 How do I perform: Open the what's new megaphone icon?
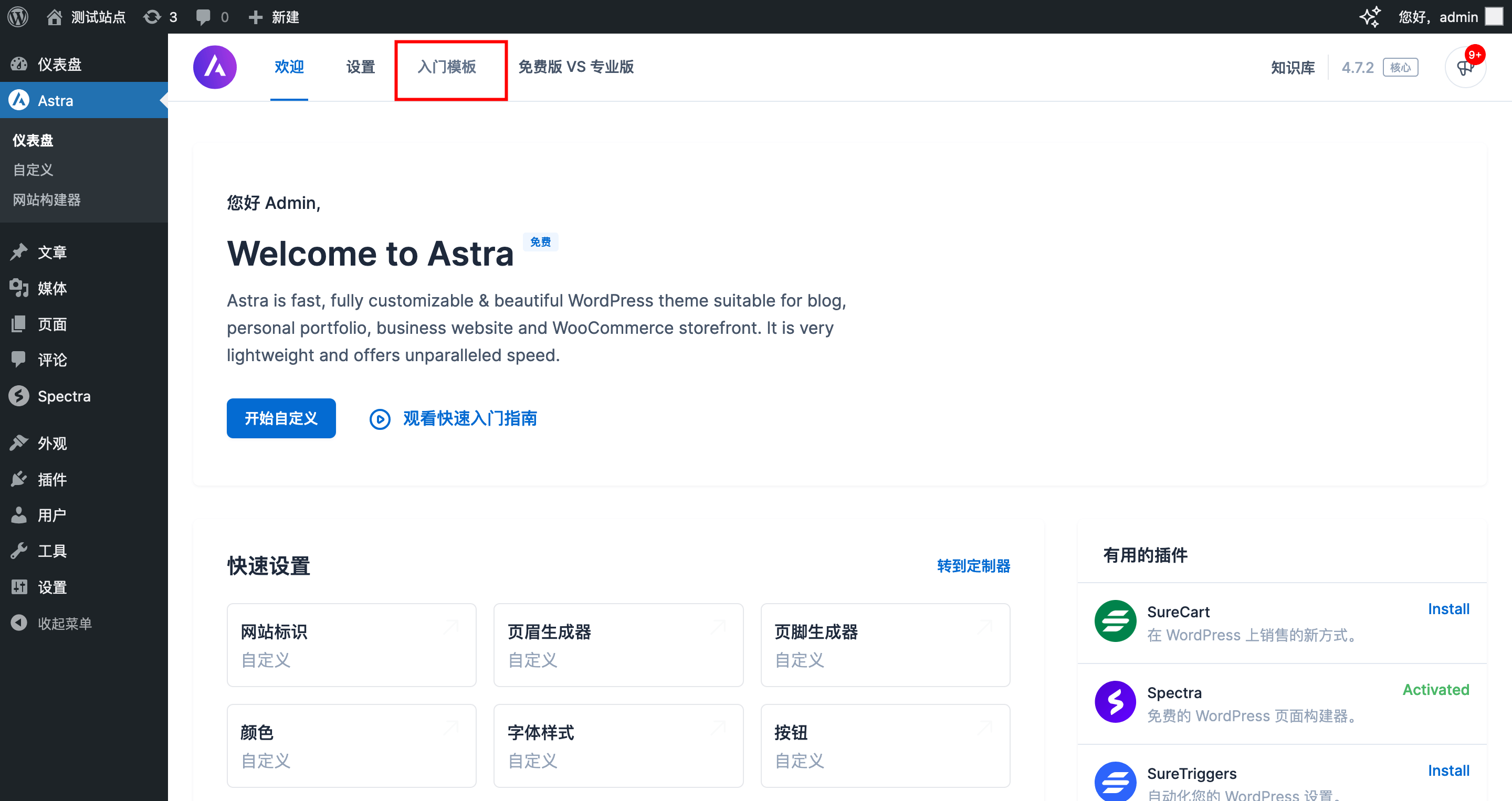pyautogui.click(x=1465, y=68)
